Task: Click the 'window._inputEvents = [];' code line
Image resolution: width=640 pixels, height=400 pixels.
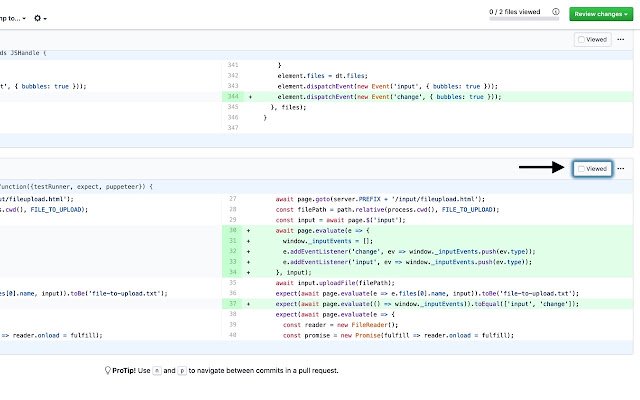Action: coord(327,241)
